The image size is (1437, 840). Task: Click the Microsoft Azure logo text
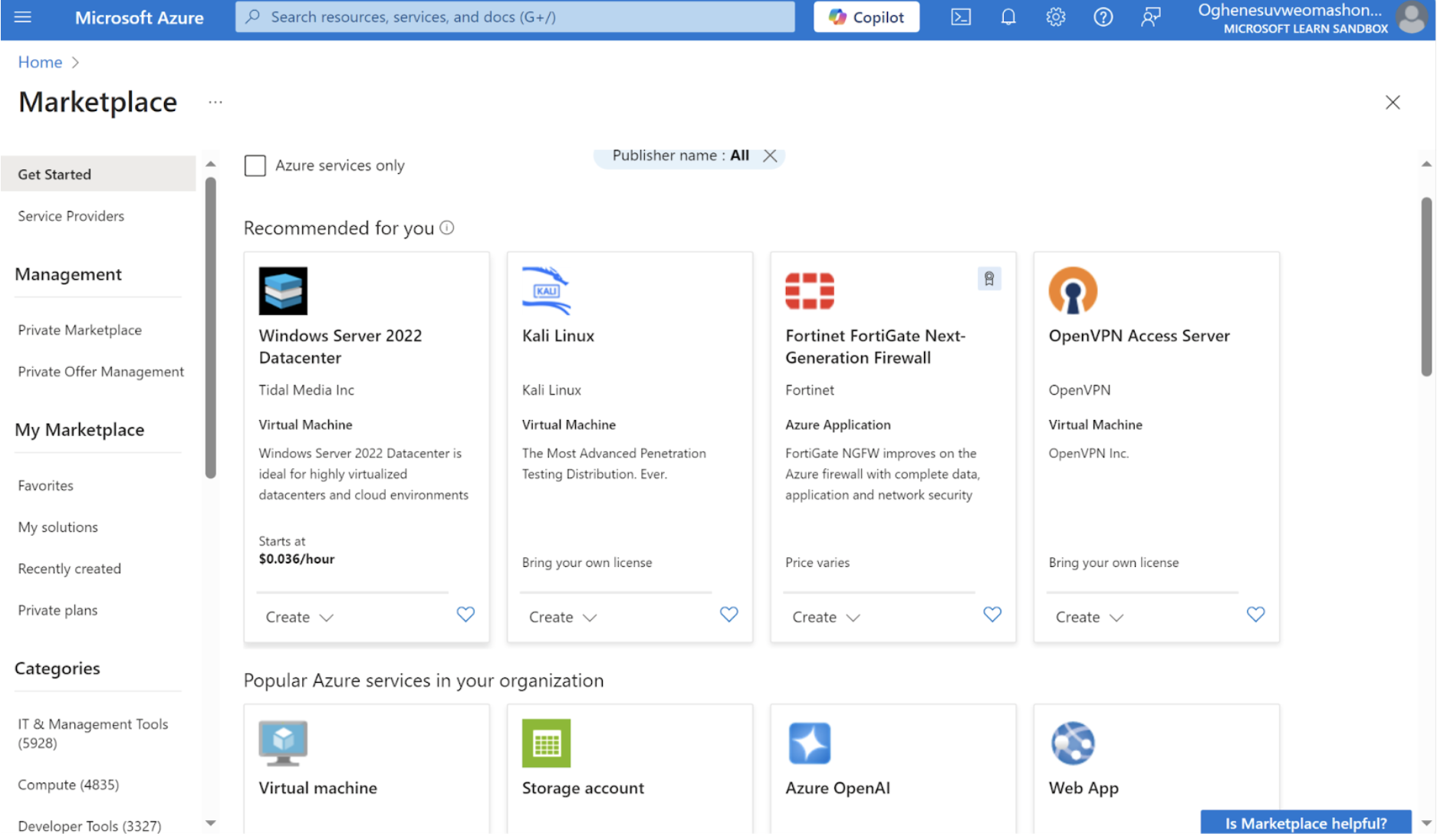click(139, 17)
